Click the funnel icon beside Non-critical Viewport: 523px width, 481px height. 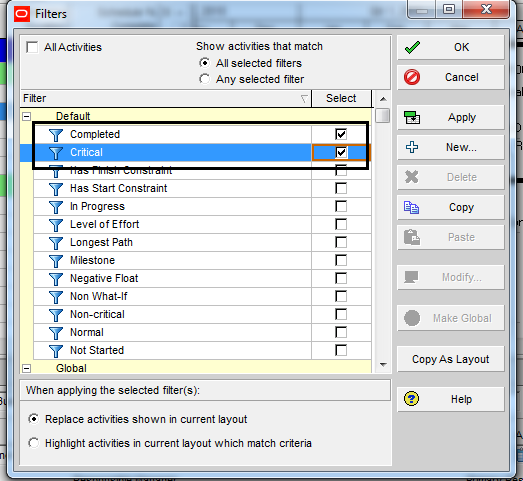56,315
